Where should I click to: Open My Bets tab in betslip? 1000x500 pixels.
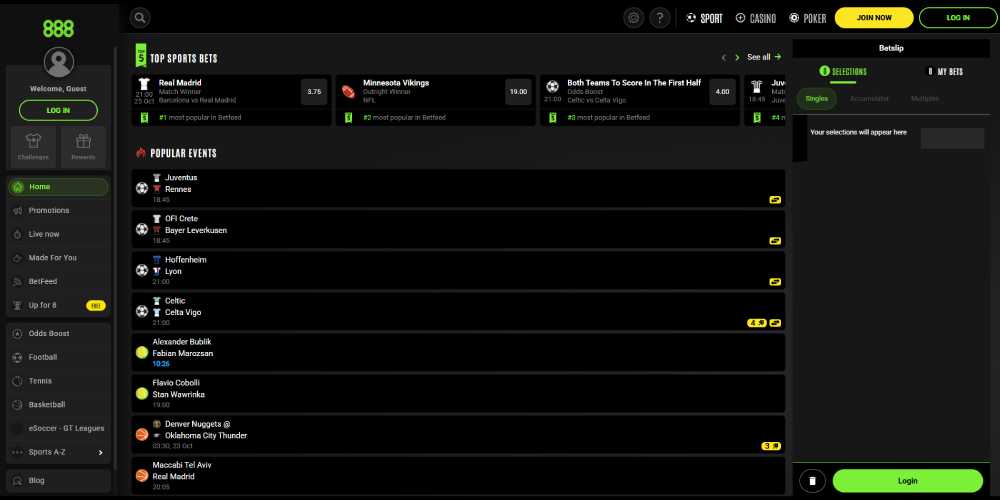point(945,71)
